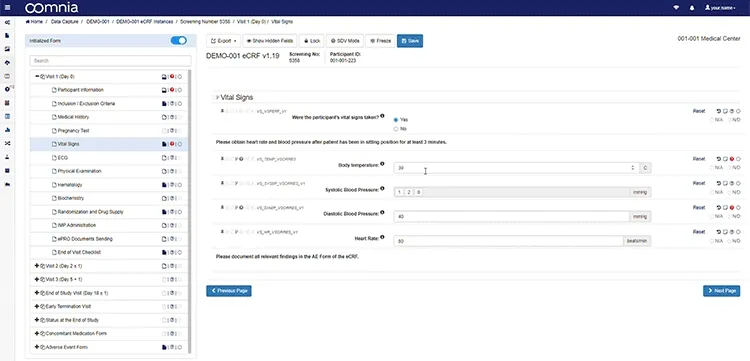
Task: Select N/D for Systolic Blood Pressure
Action: pyautogui.click(x=729, y=192)
